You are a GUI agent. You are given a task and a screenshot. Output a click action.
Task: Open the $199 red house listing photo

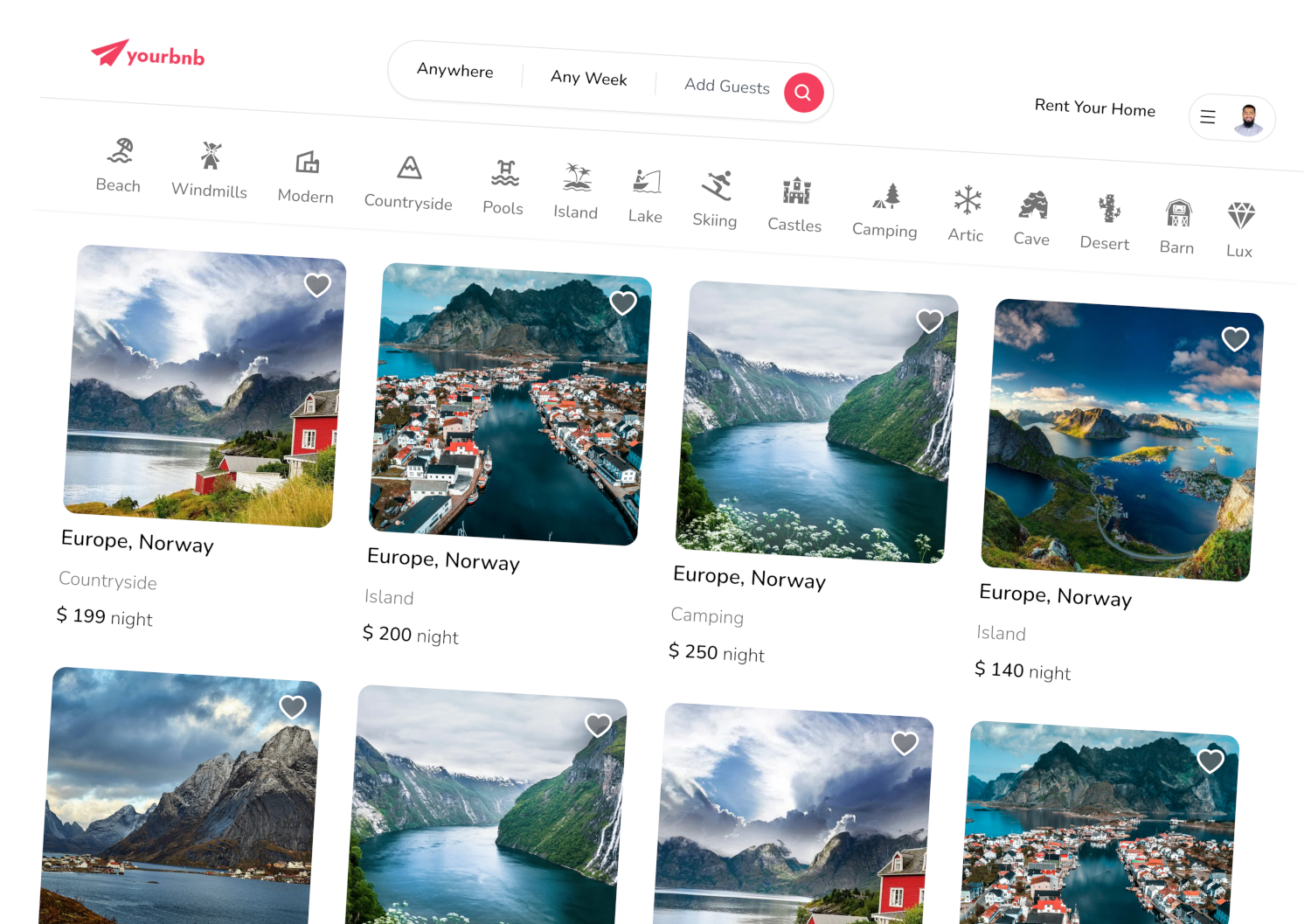(x=205, y=386)
